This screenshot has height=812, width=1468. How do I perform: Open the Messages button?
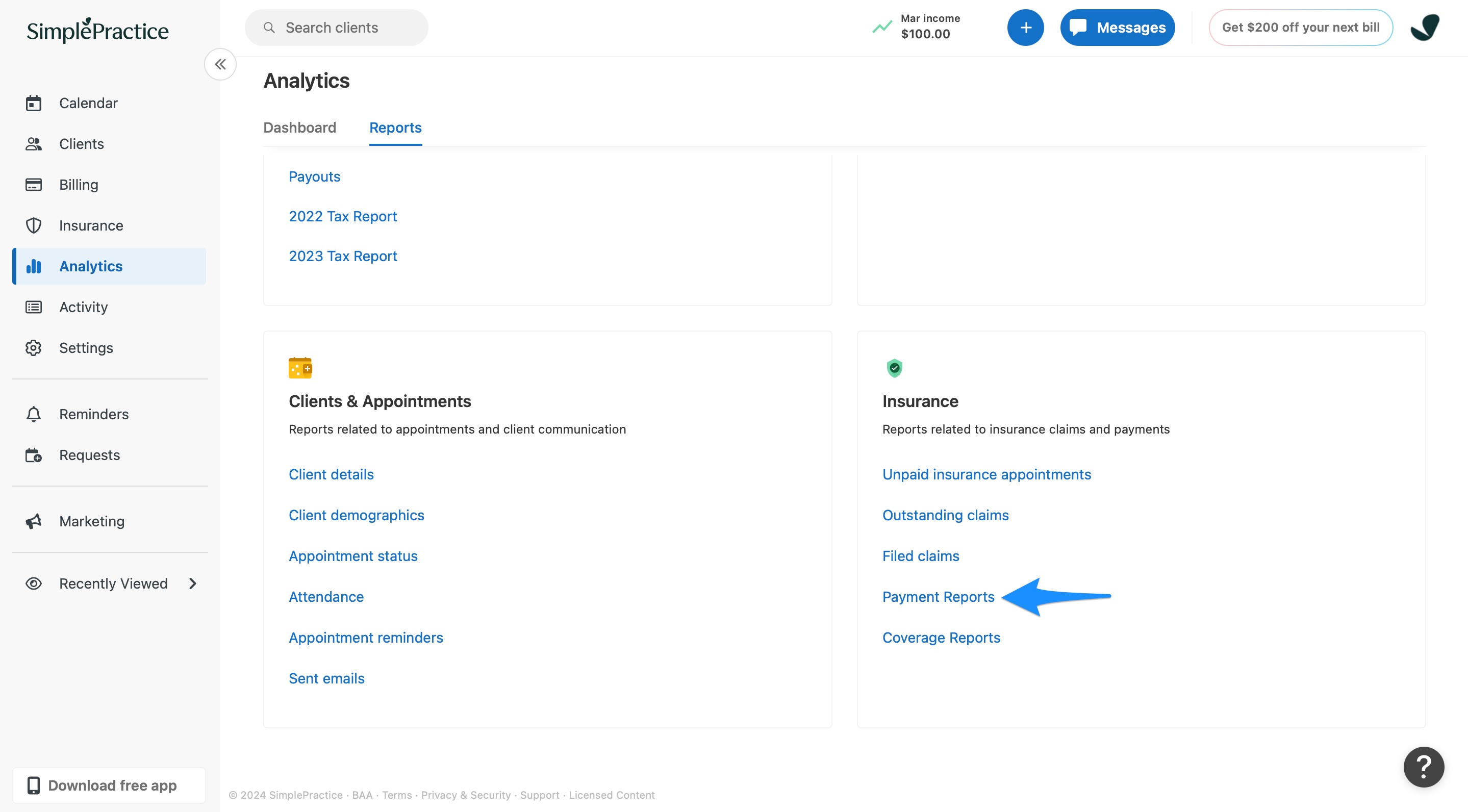point(1117,28)
